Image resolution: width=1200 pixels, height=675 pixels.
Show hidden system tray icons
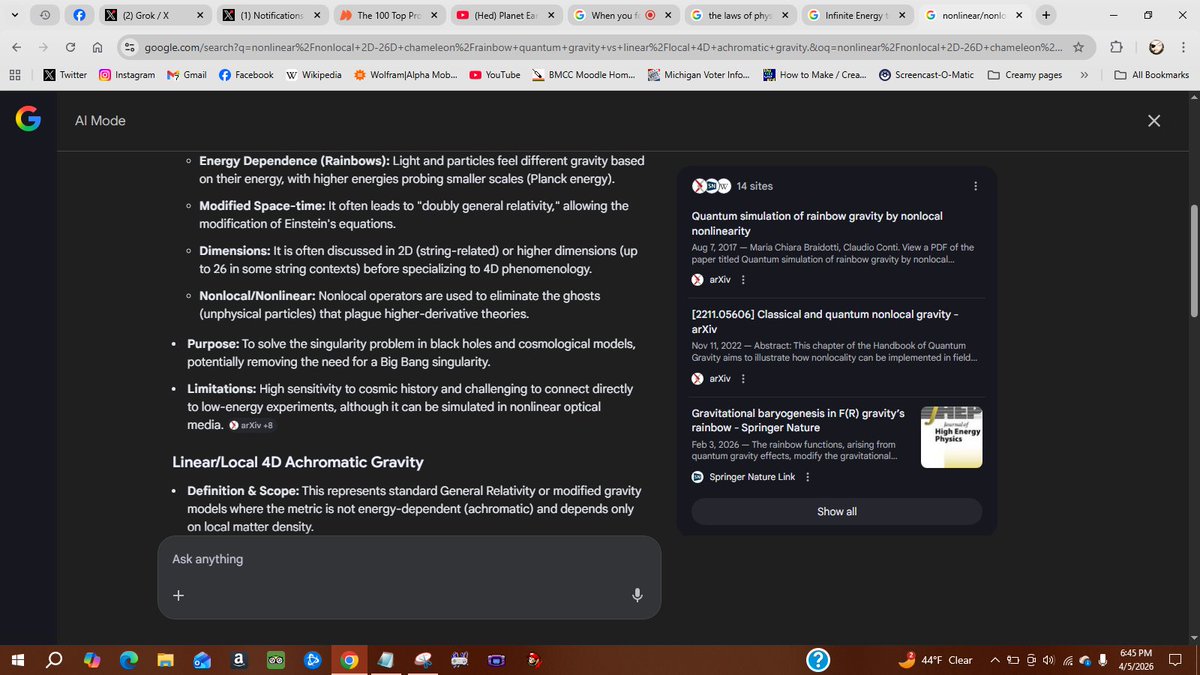click(995, 660)
